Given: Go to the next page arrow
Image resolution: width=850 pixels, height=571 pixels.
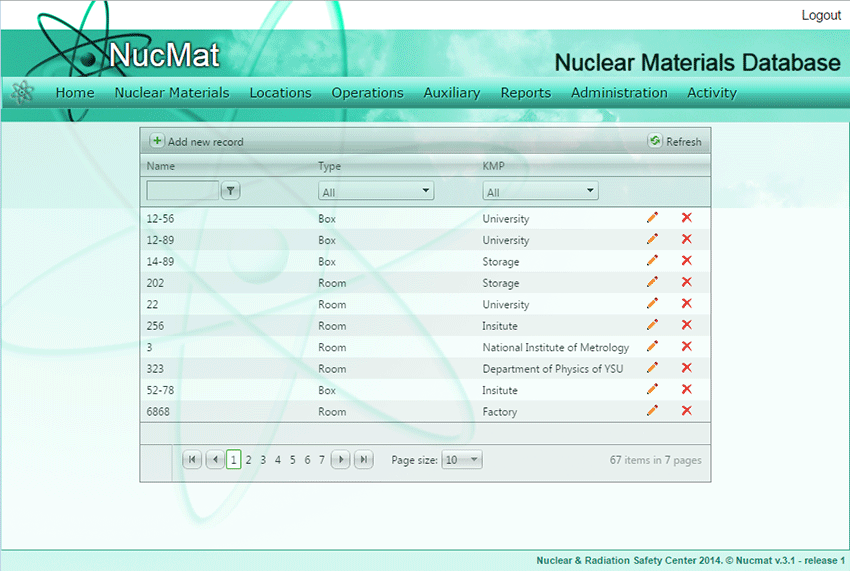Looking at the screenshot, I should (341, 460).
